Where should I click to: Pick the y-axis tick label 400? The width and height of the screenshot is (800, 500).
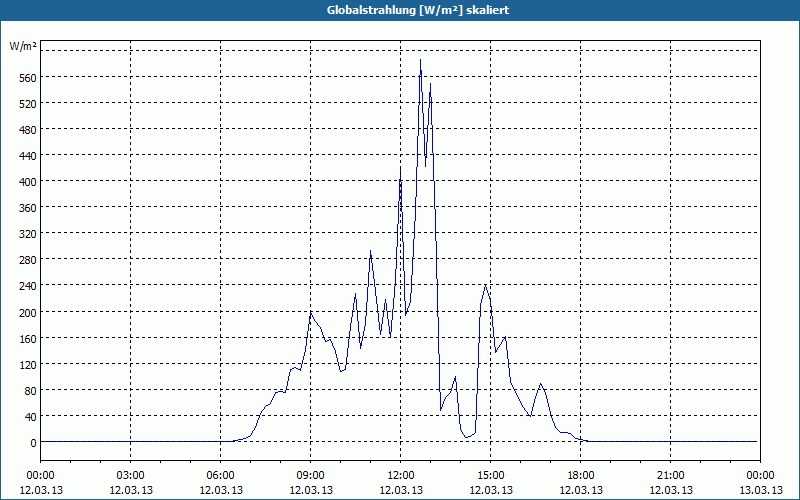click(28, 182)
